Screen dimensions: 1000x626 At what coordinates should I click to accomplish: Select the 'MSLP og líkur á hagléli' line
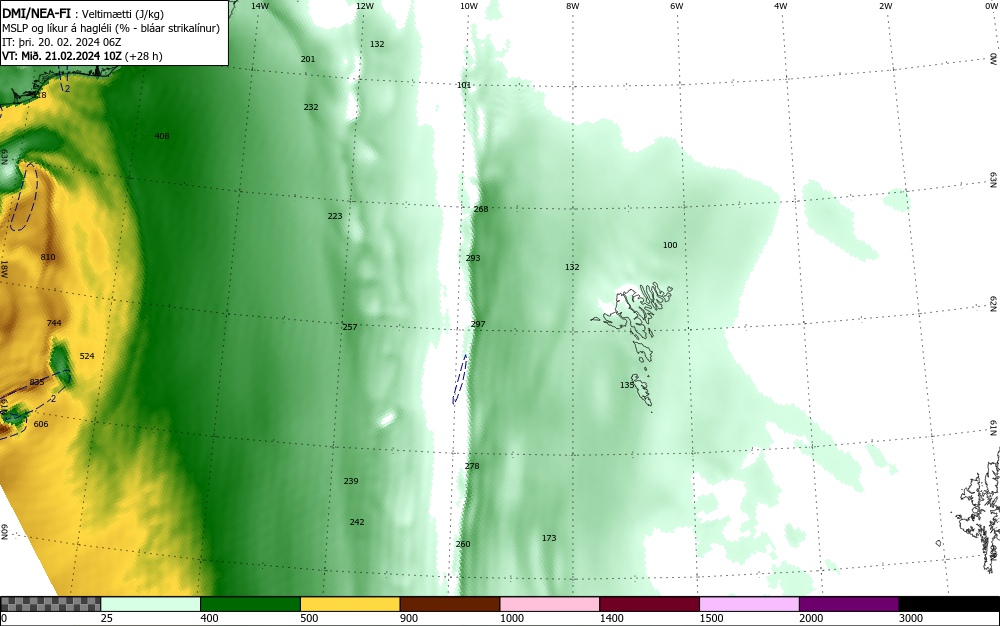tap(111, 28)
